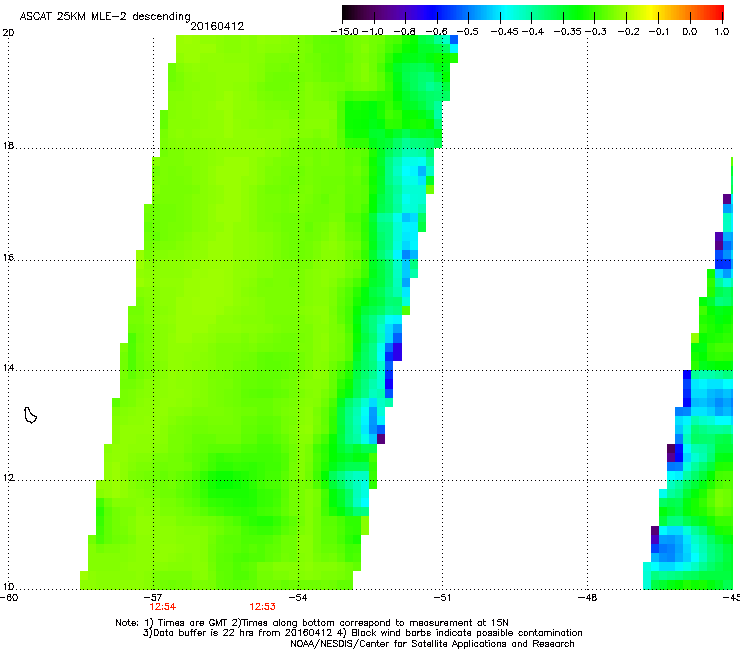Image resolution: width=740 pixels, height=650 pixels.
Task: Click the color scale label "1.0"
Action: pos(722,32)
